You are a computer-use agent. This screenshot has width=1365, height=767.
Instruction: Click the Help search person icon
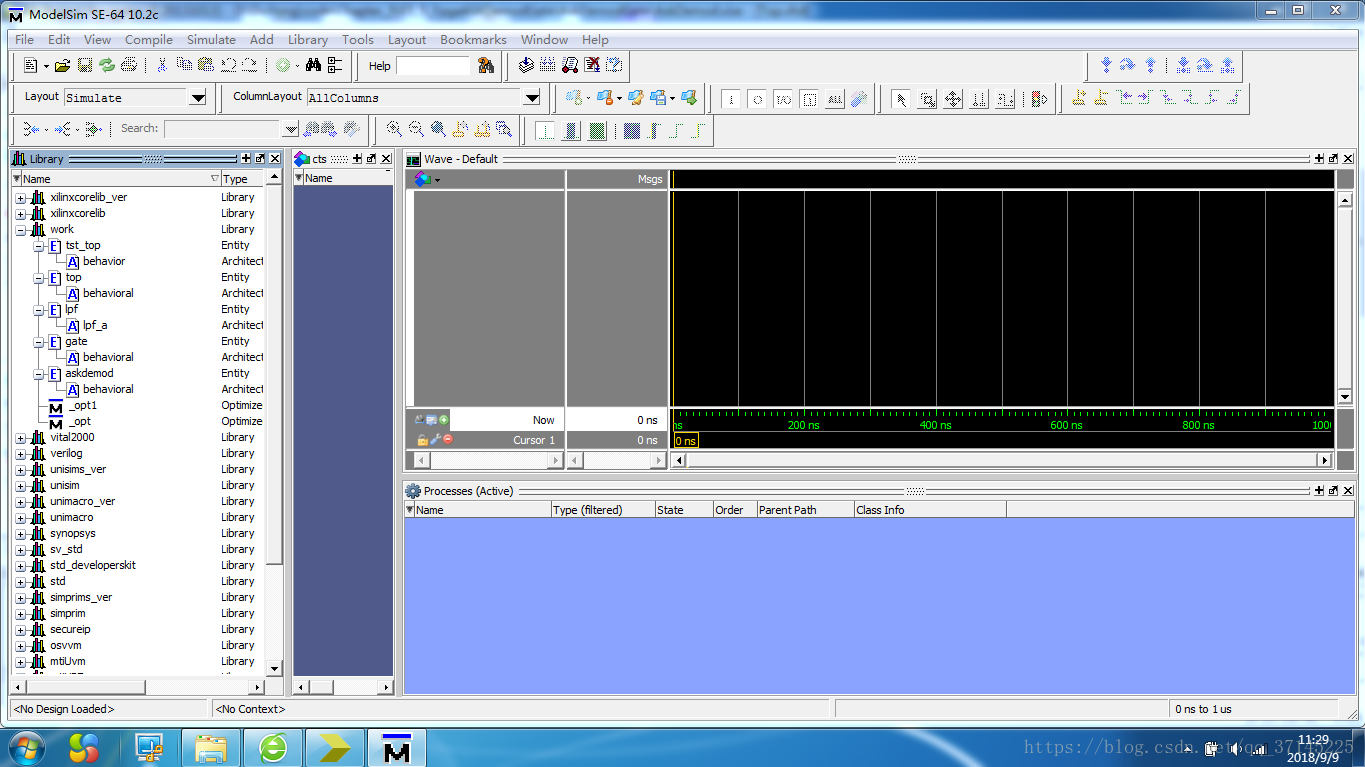coord(486,65)
